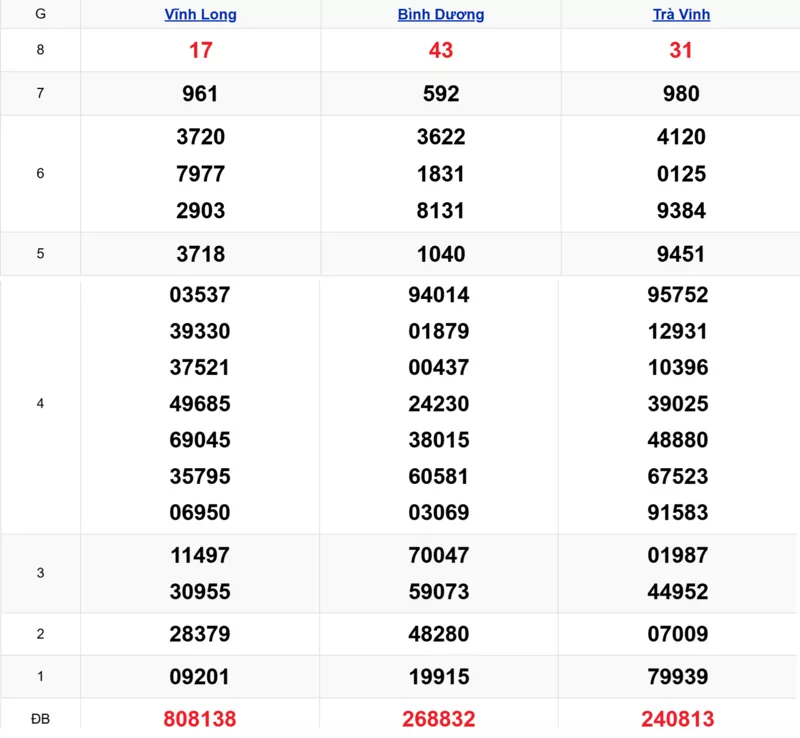Click prize-7 number 961
Image resolution: width=800 pixels, height=738 pixels.
pyautogui.click(x=200, y=94)
